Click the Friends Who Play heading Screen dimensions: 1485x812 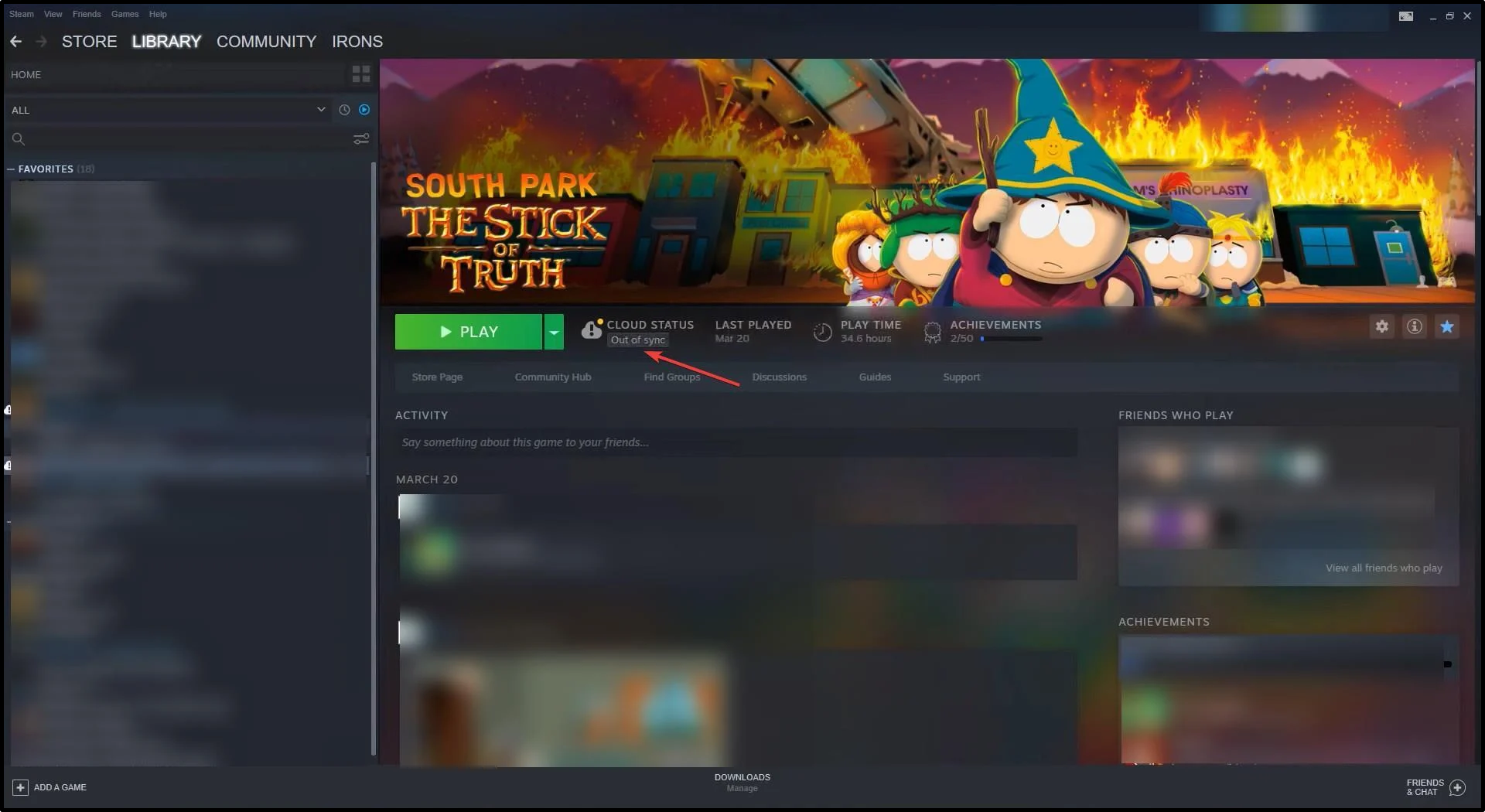pos(1176,415)
